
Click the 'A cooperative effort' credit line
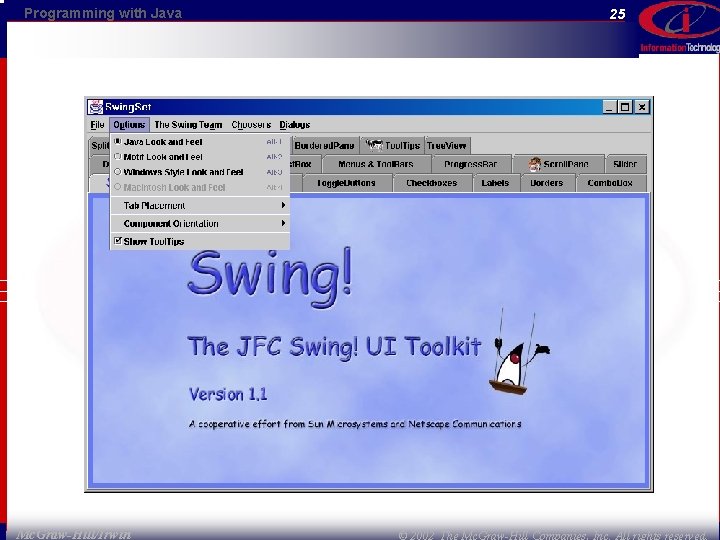click(x=355, y=424)
